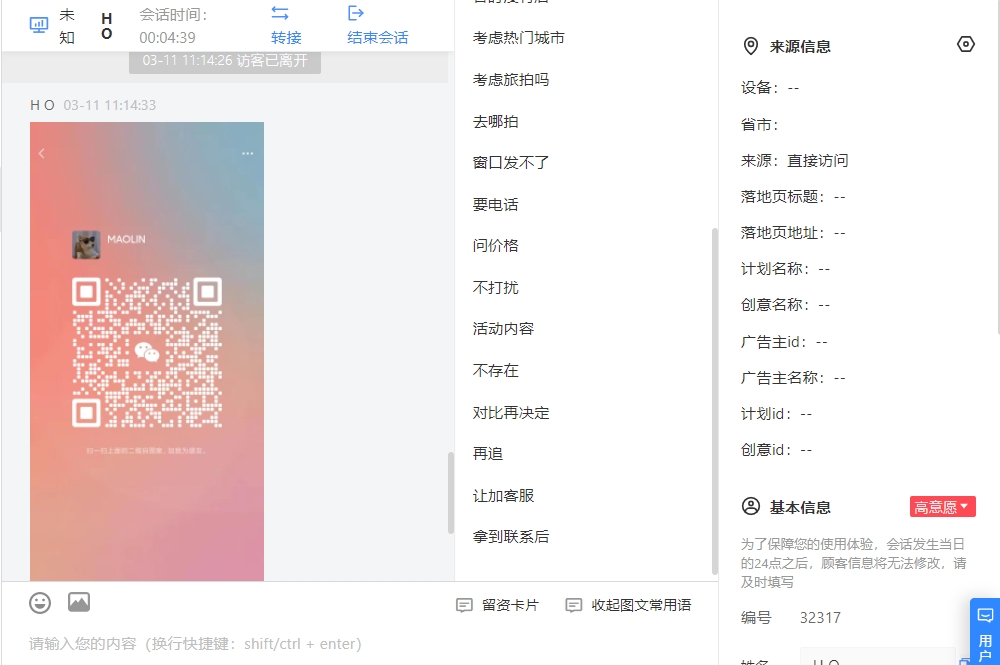Click the 省市 field row

(x=760, y=125)
